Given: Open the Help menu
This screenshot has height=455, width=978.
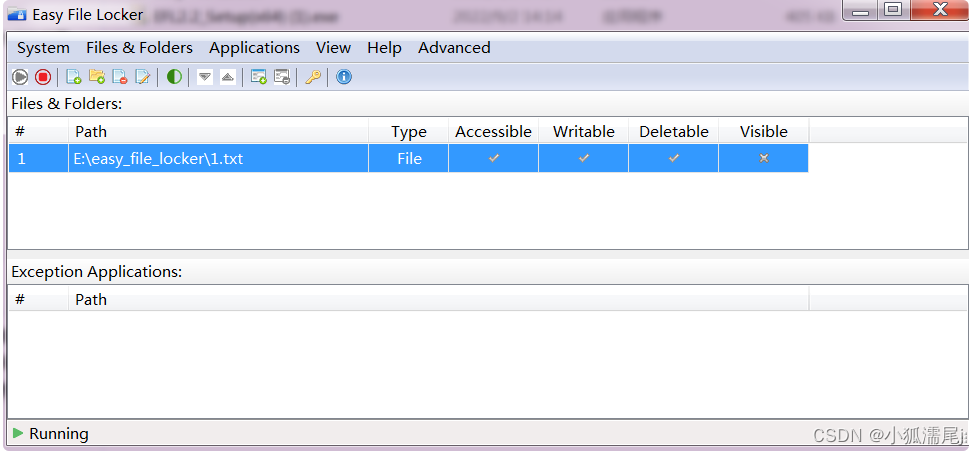Looking at the screenshot, I should [x=384, y=48].
